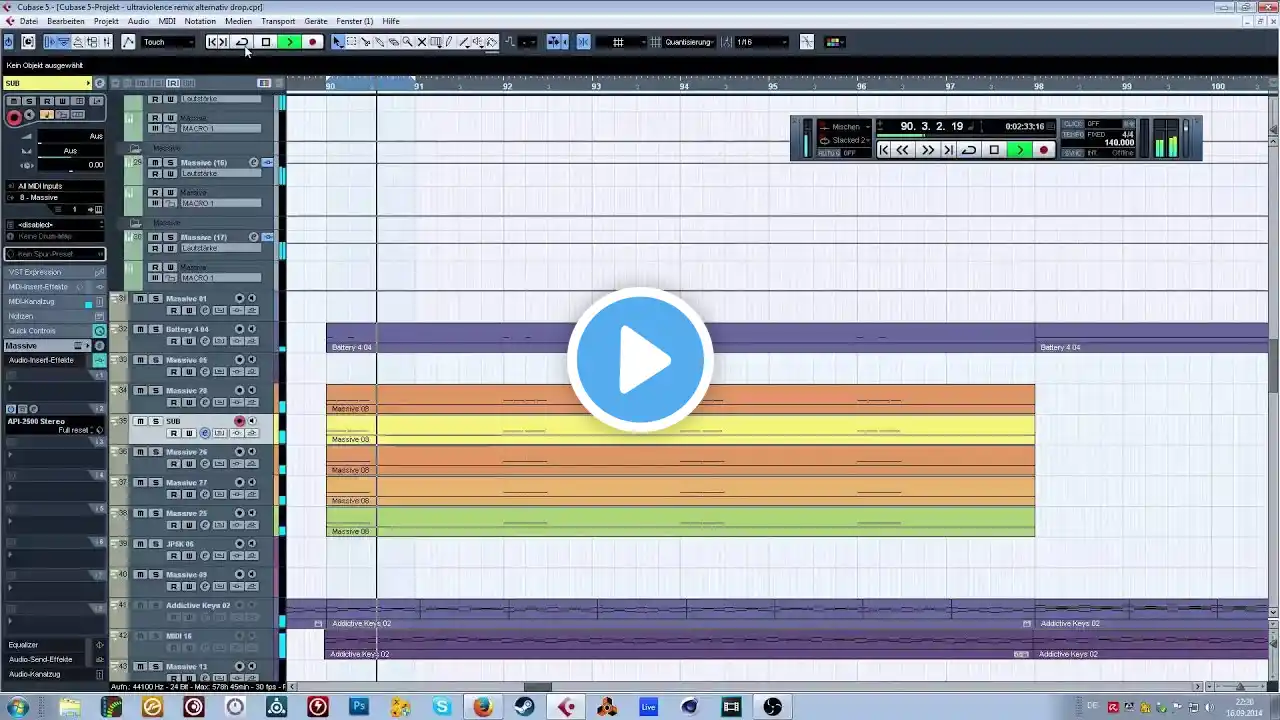Open the Transport menu
Screen dimensions: 1280x720
point(278,21)
